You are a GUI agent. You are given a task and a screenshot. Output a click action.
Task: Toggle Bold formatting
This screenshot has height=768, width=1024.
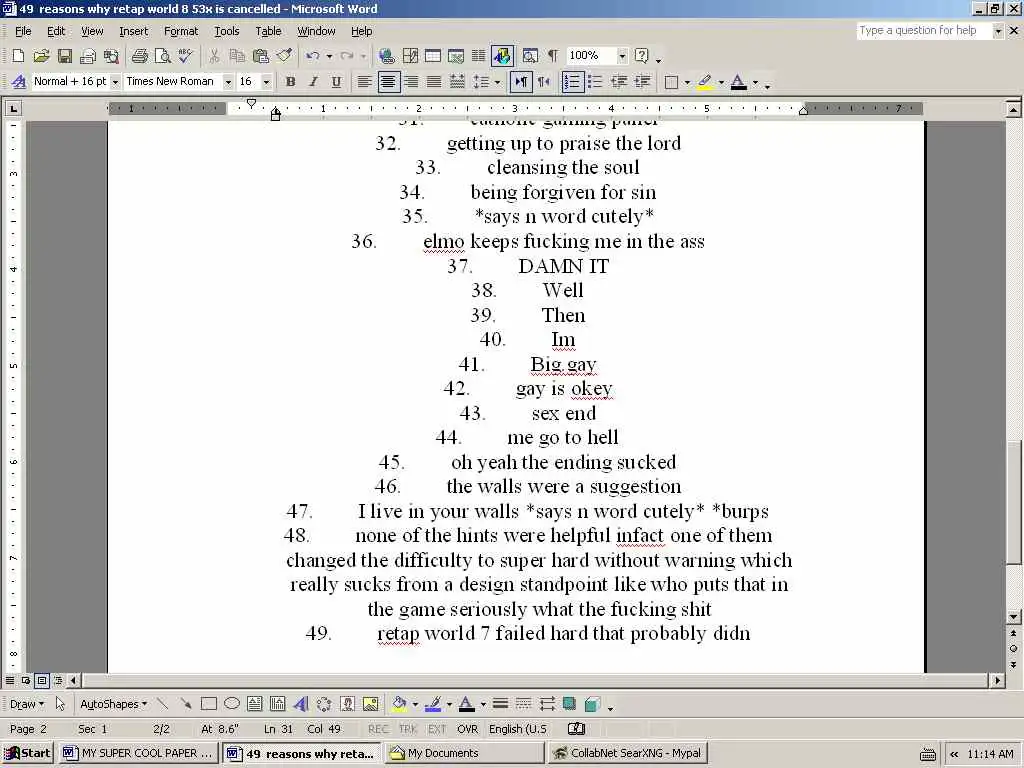pyautogui.click(x=291, y=82)
